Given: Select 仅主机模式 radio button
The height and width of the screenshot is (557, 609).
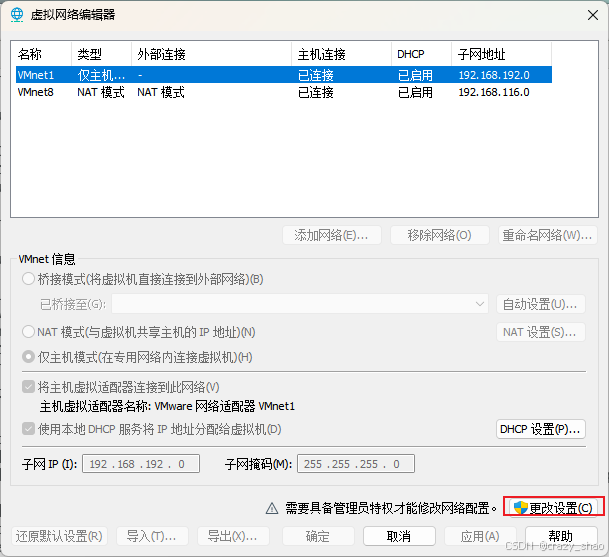Looking at the screenshot, I should [28, 357].
